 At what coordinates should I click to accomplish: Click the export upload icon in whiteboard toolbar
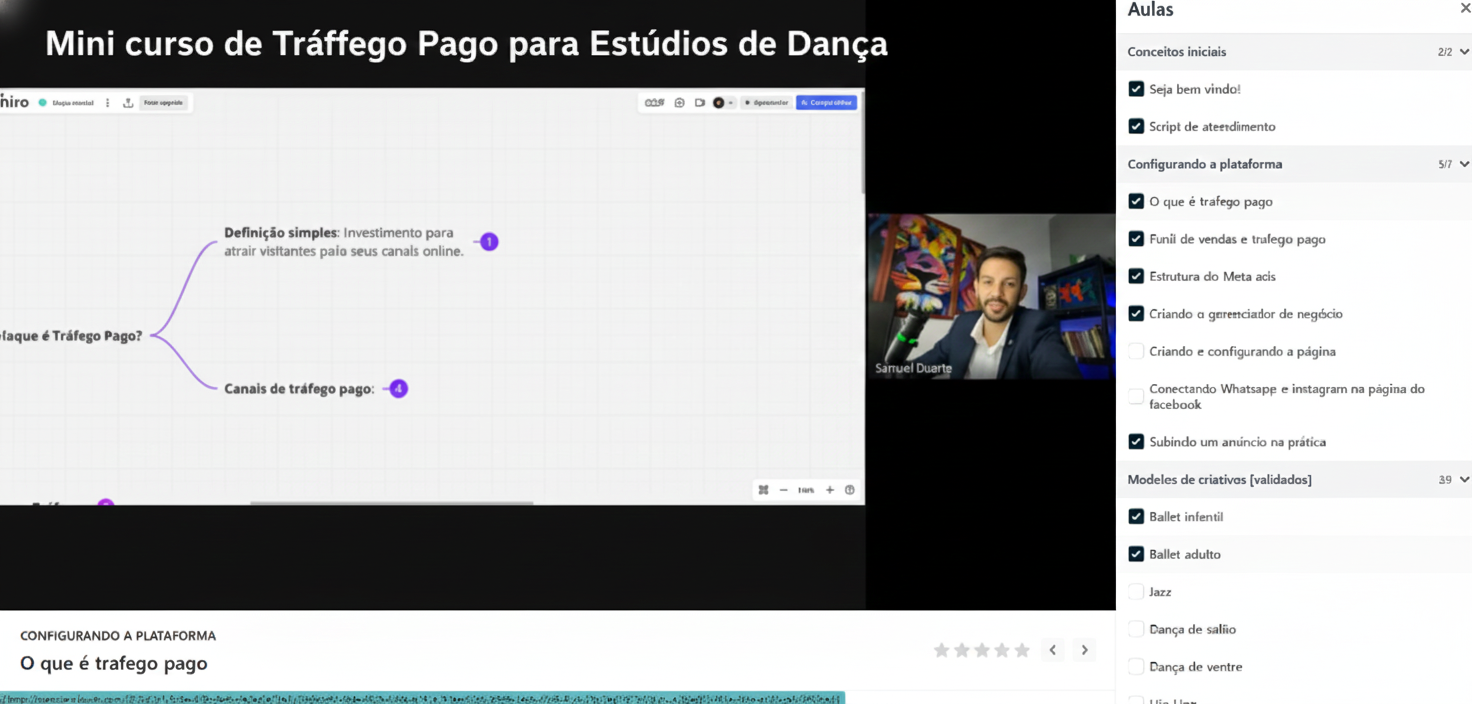(128, 103)
